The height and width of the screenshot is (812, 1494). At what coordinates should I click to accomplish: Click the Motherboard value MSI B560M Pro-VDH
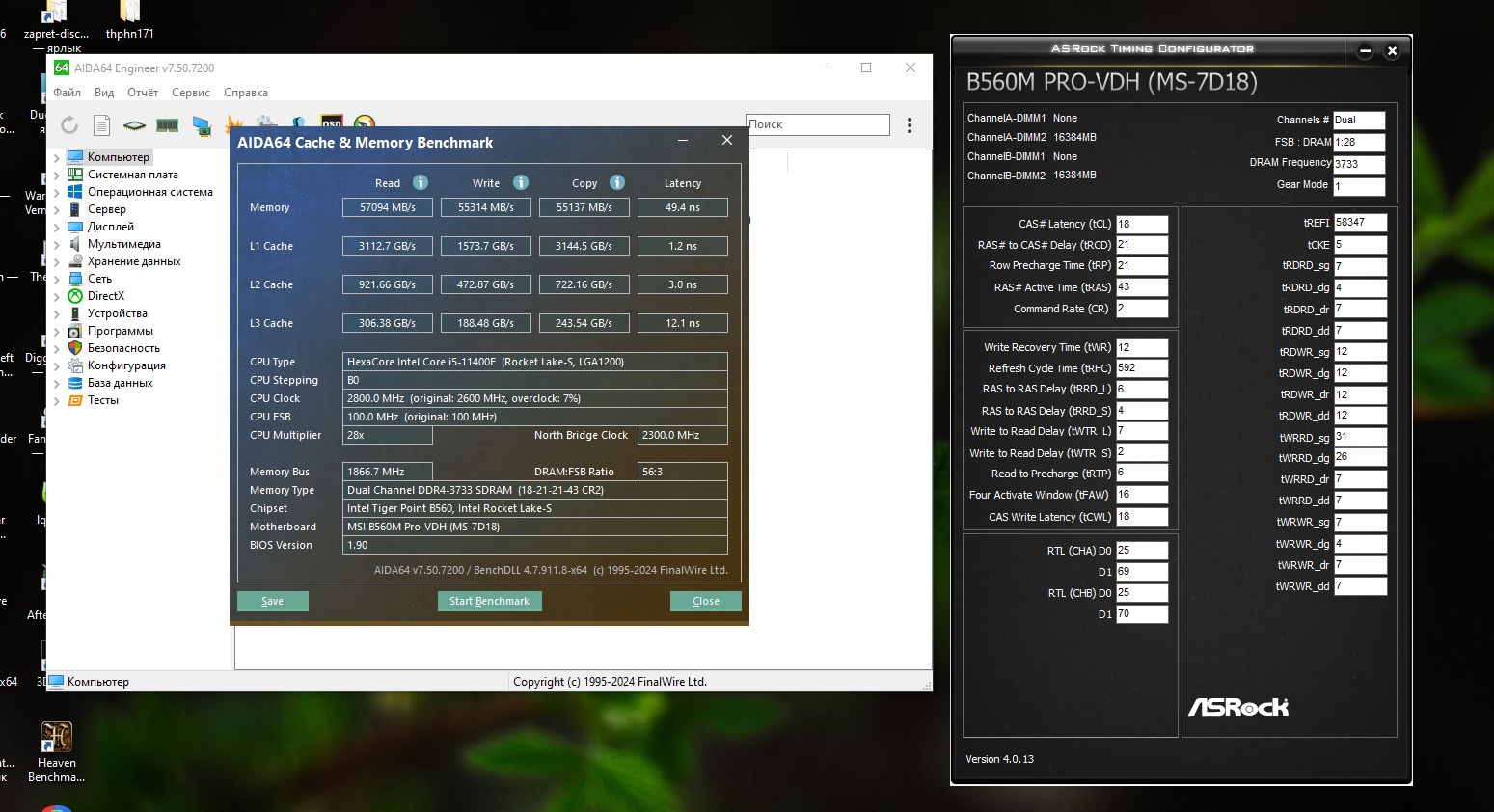(x=535, y=527)
